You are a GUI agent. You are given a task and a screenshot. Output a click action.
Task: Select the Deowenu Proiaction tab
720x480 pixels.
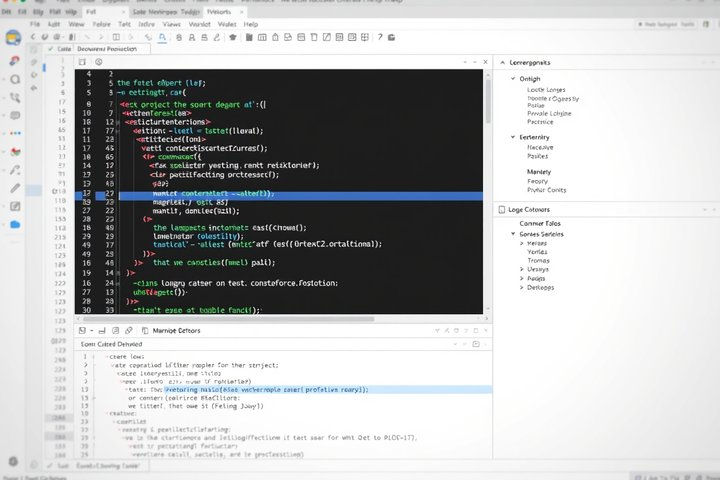107,49
